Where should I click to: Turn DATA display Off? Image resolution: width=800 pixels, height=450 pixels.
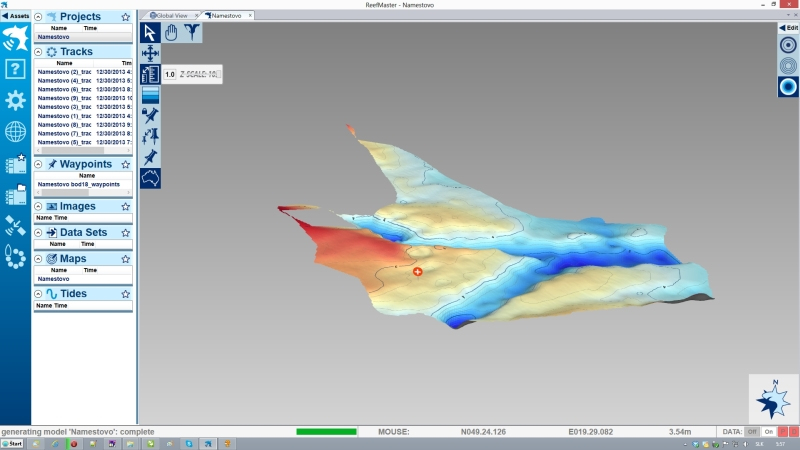pos(753,431)
